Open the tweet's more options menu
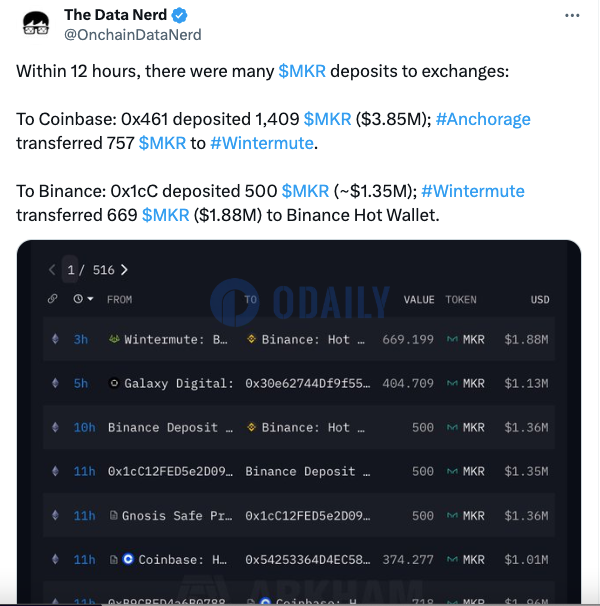600x606 pixels. pos(571,17)
